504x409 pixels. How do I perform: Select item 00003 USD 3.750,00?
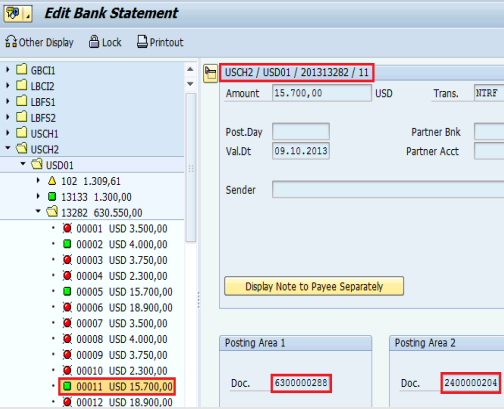pyautogui.click(x=122, y=260)
